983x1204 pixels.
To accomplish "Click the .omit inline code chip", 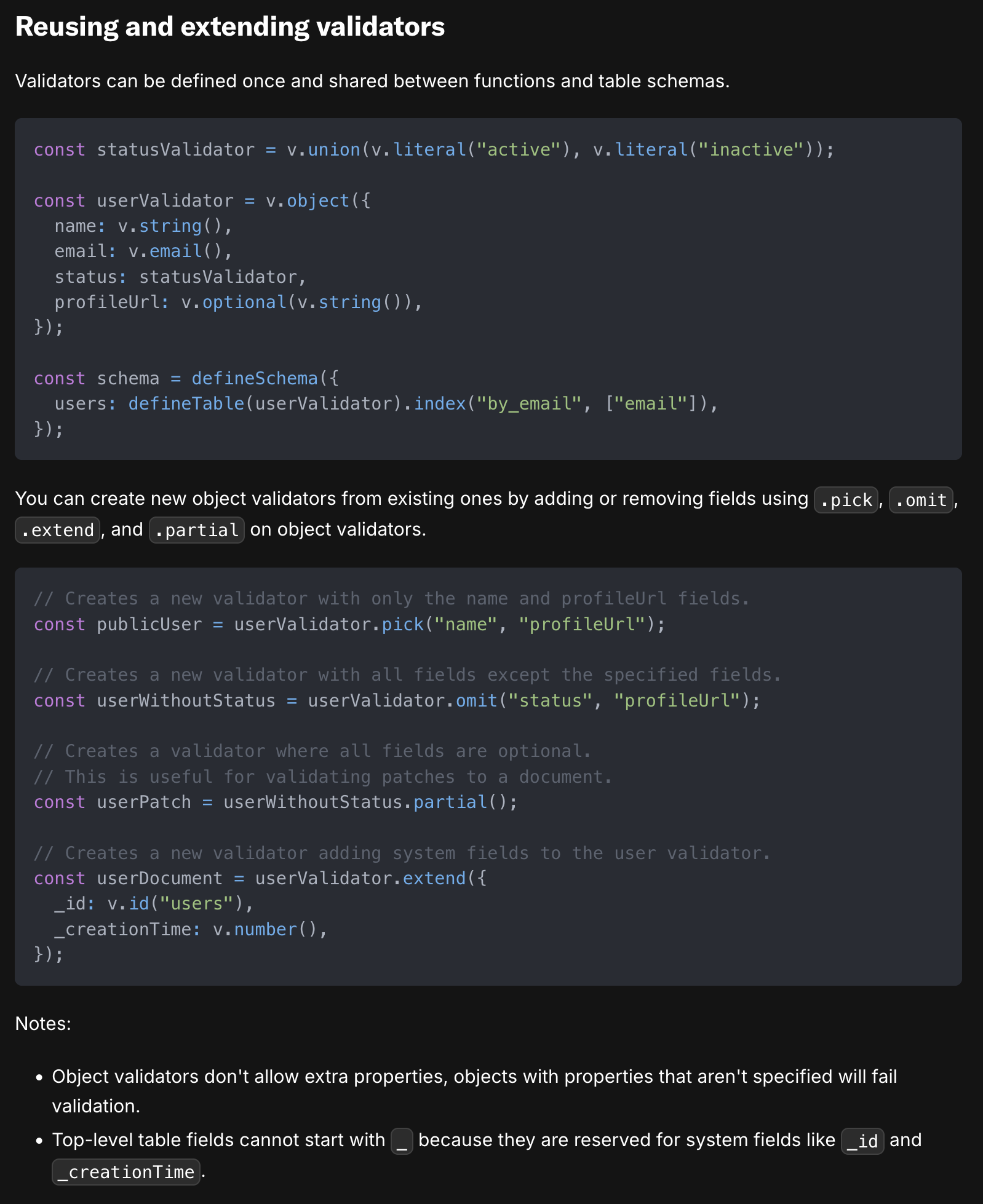I will (921, 500).
